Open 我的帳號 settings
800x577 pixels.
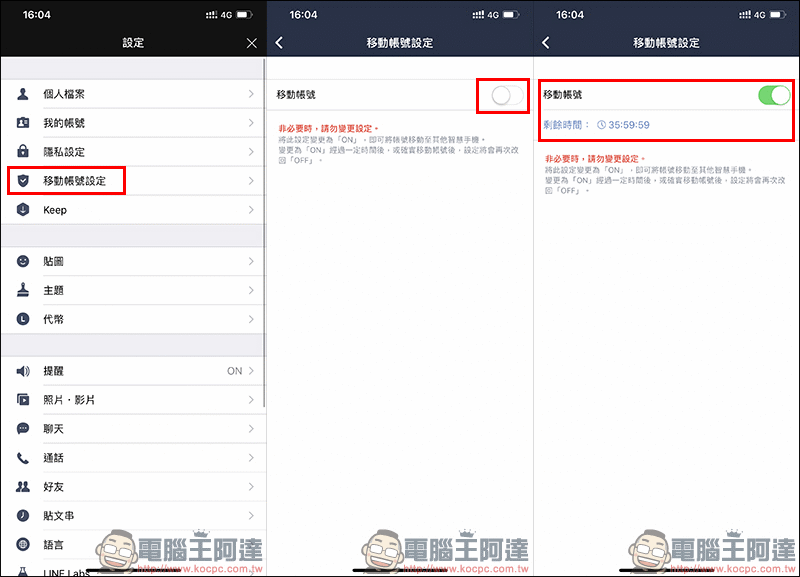[133, 123]
